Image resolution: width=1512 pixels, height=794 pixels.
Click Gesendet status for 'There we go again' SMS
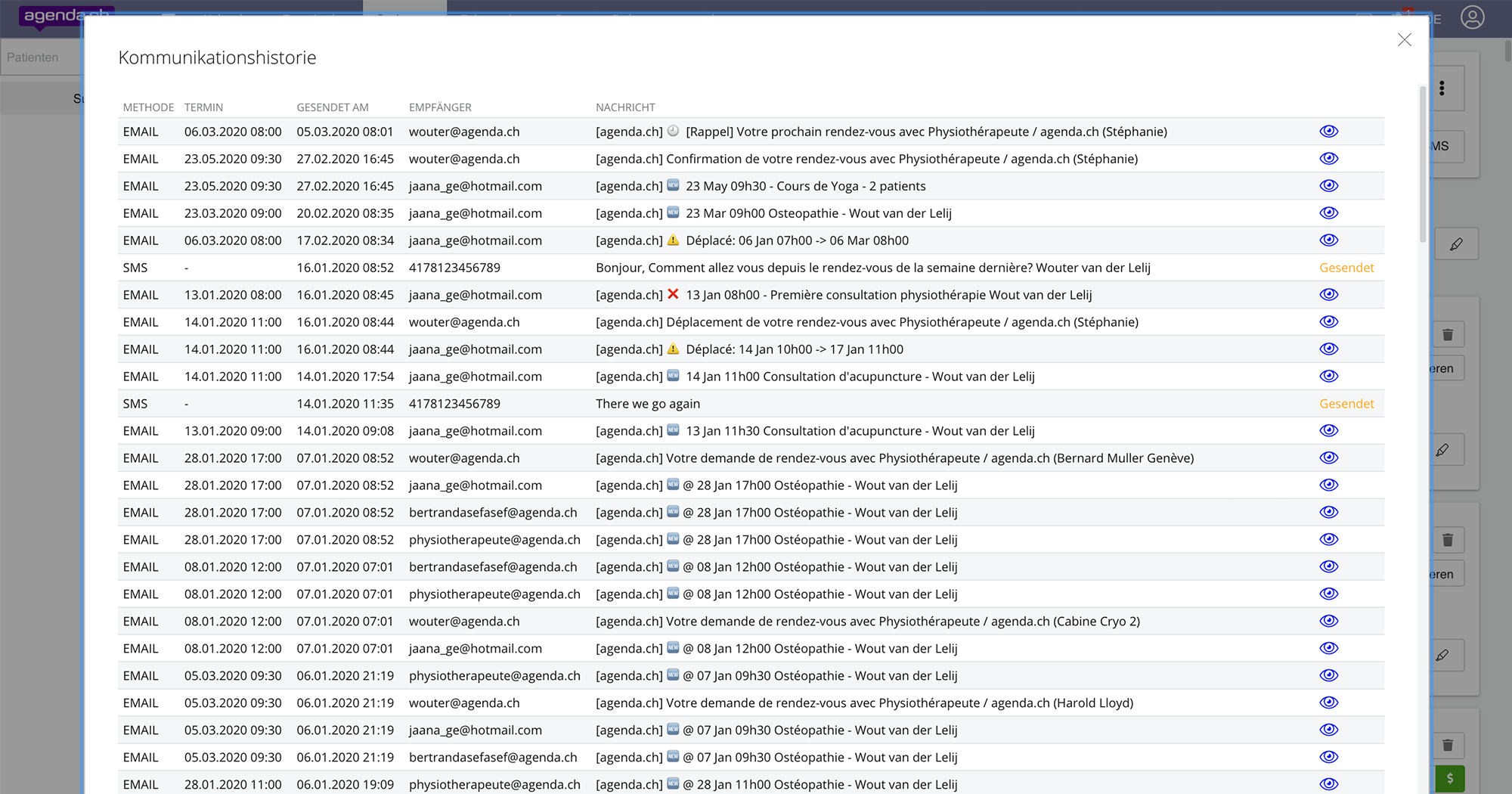pos(1346,404)
